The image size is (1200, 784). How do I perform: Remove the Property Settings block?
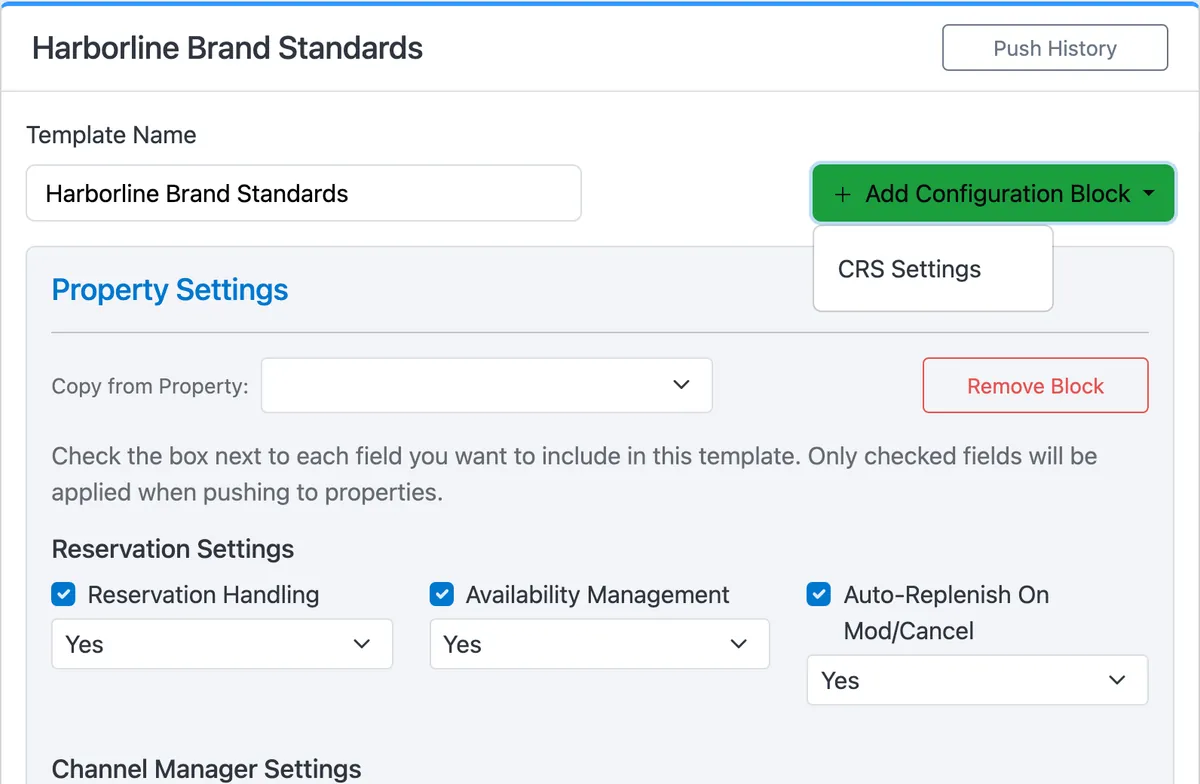1035,386
